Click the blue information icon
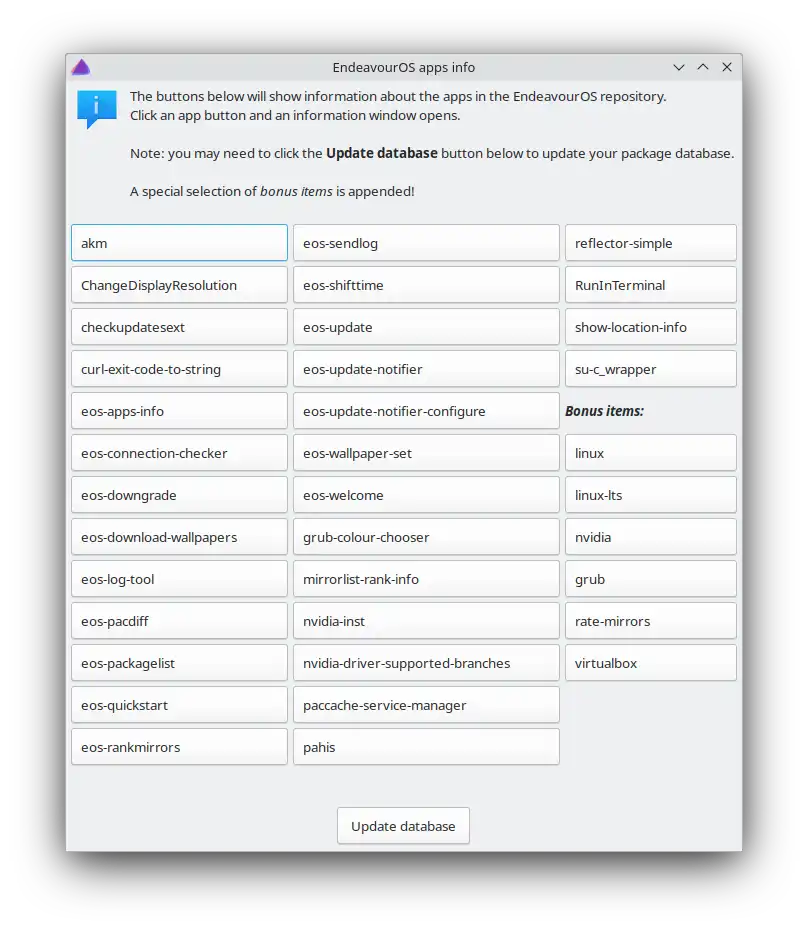This screenshot has width=809, height=930. 97,108
